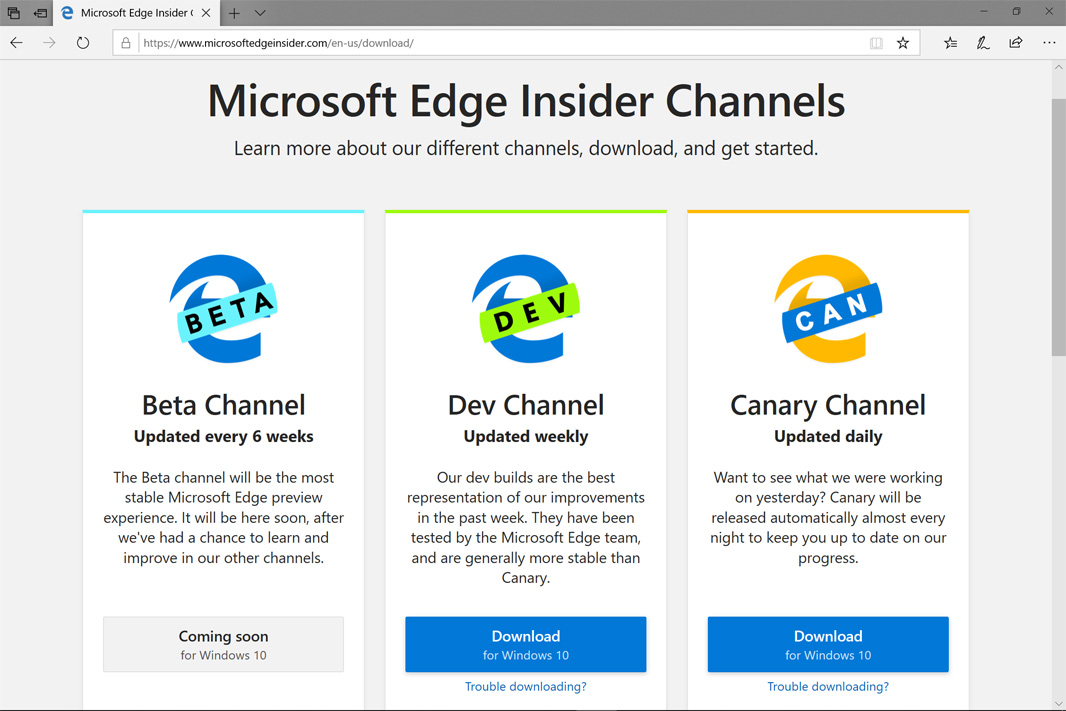Click the browser Back arrow

pyautogui.click(x=17, y=43)
